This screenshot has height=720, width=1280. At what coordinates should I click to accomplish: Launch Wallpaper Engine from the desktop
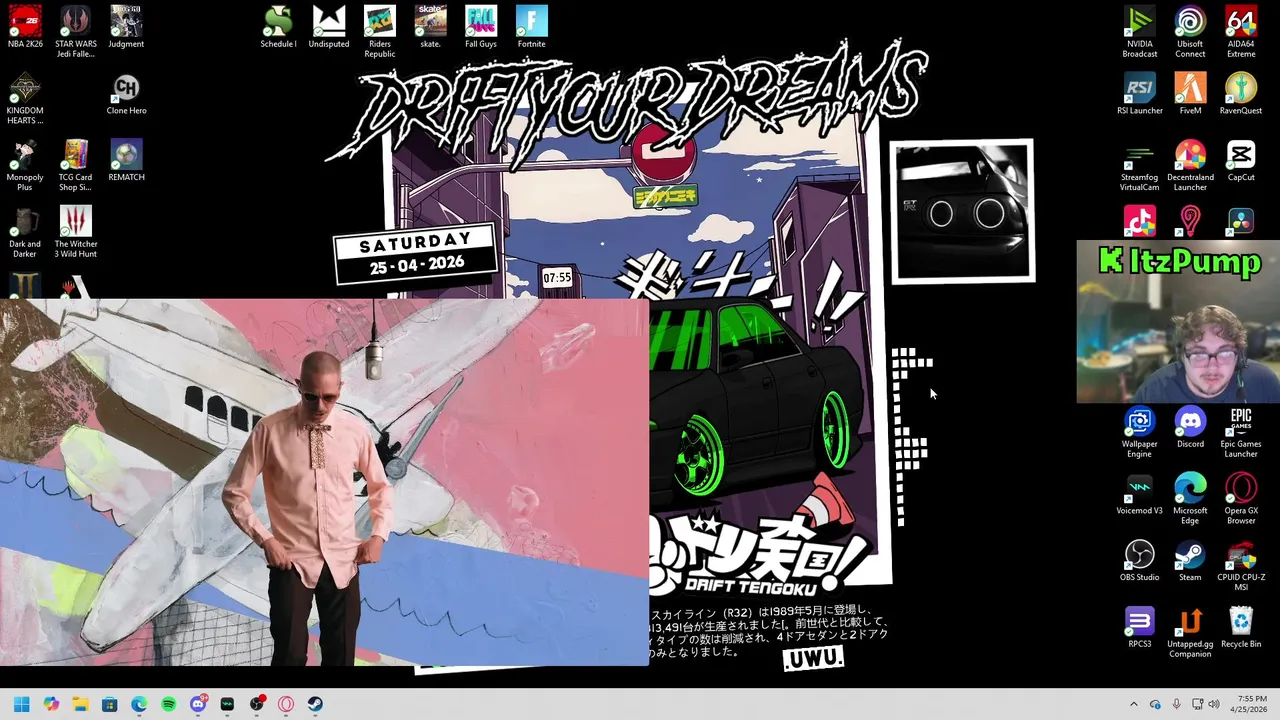1139,431
